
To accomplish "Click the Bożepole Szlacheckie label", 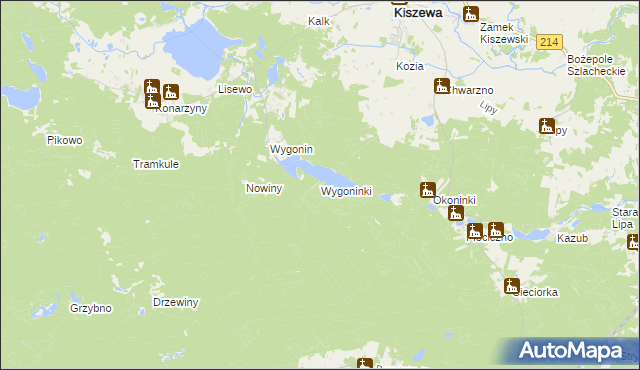I will 596,65.
